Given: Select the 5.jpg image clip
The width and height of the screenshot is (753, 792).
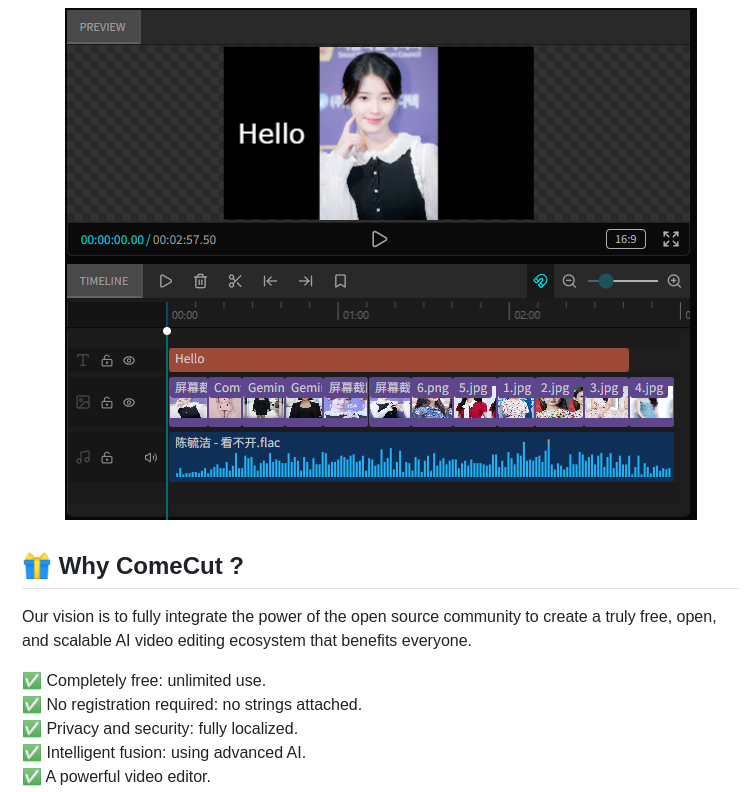Looking at the screenshot, I should click(475, 402).
